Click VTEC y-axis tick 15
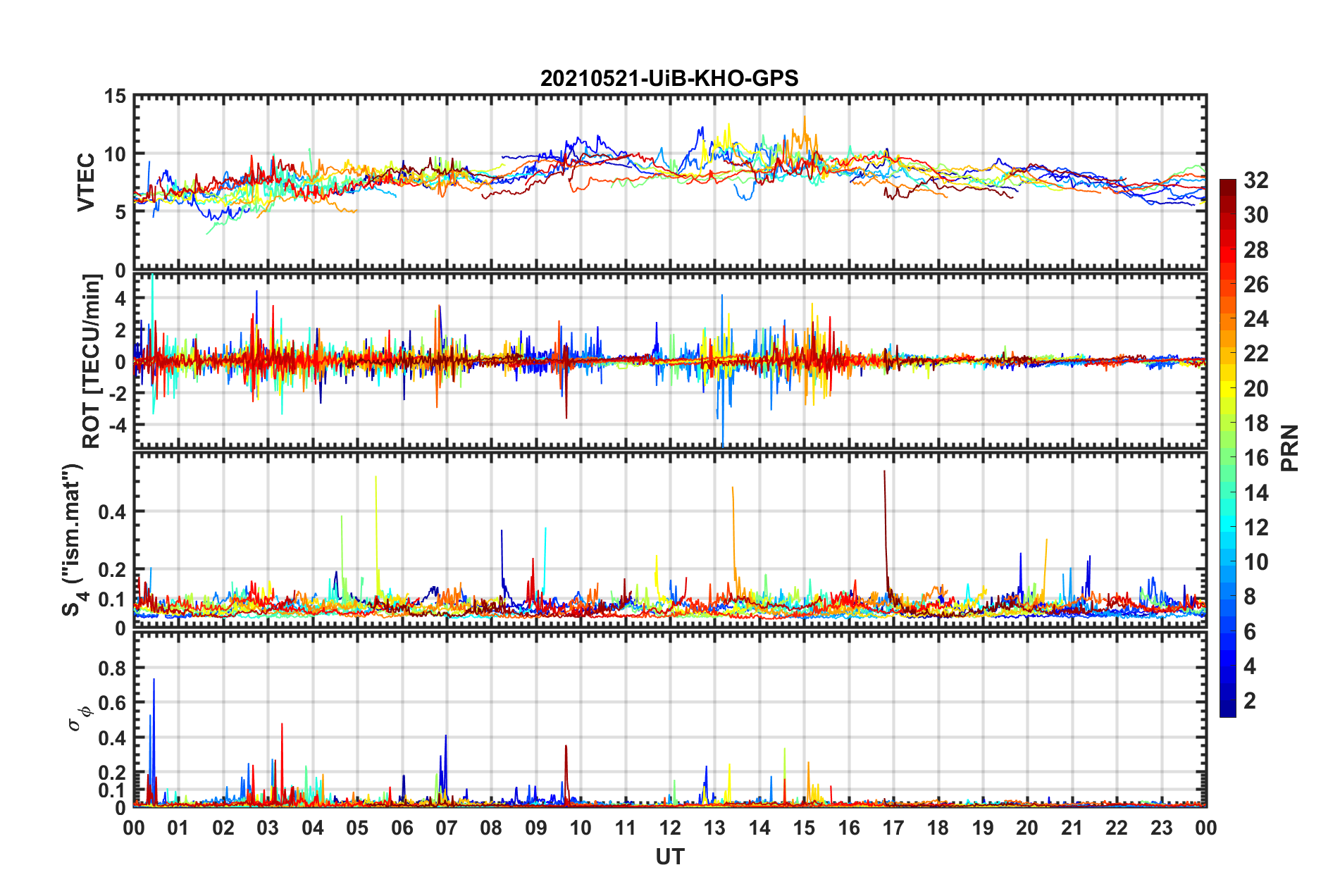This screenshot has width=1340, height=896. click(115, 97)
